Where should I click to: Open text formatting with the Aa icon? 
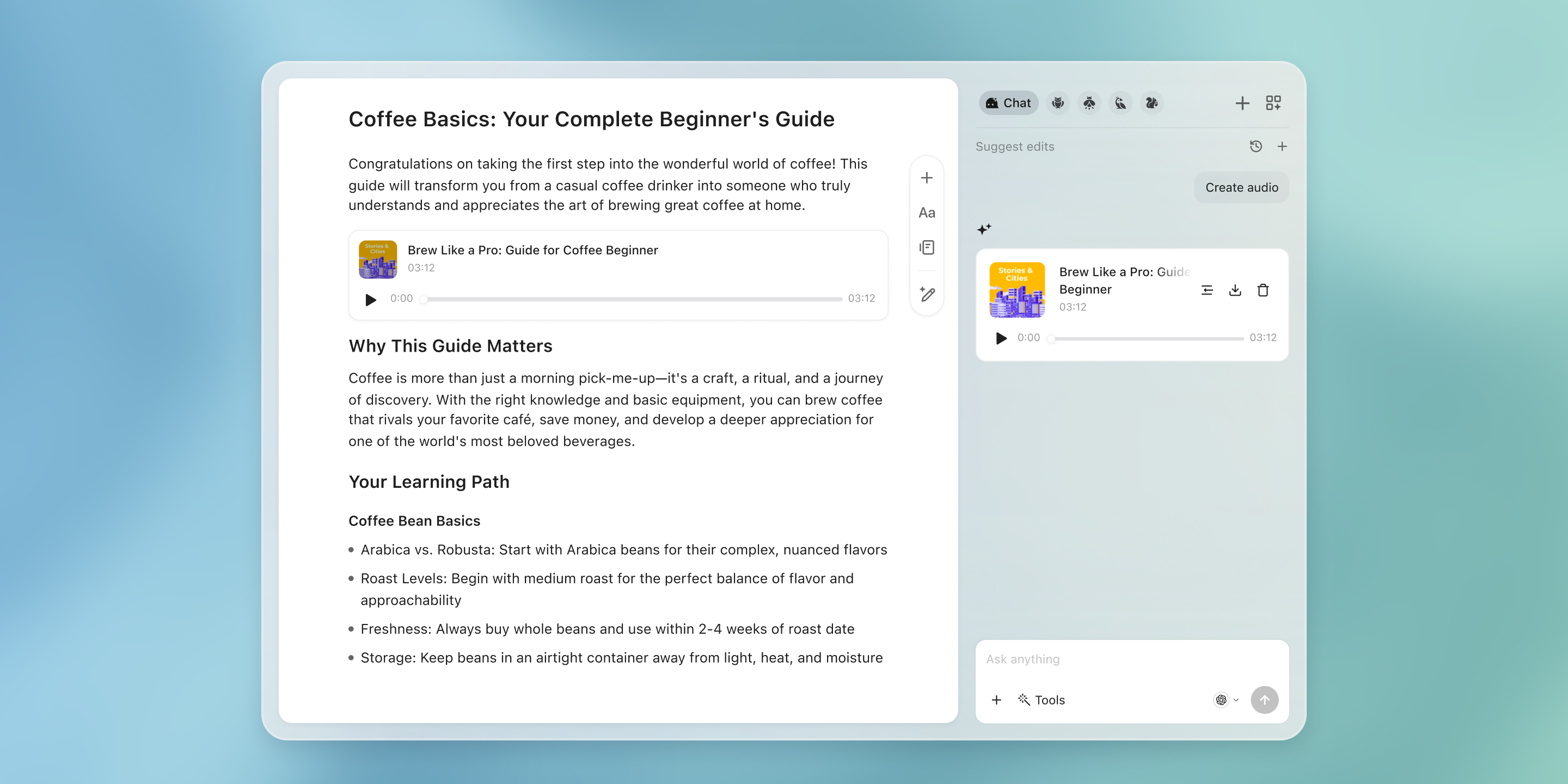click(x=927, y=212)
